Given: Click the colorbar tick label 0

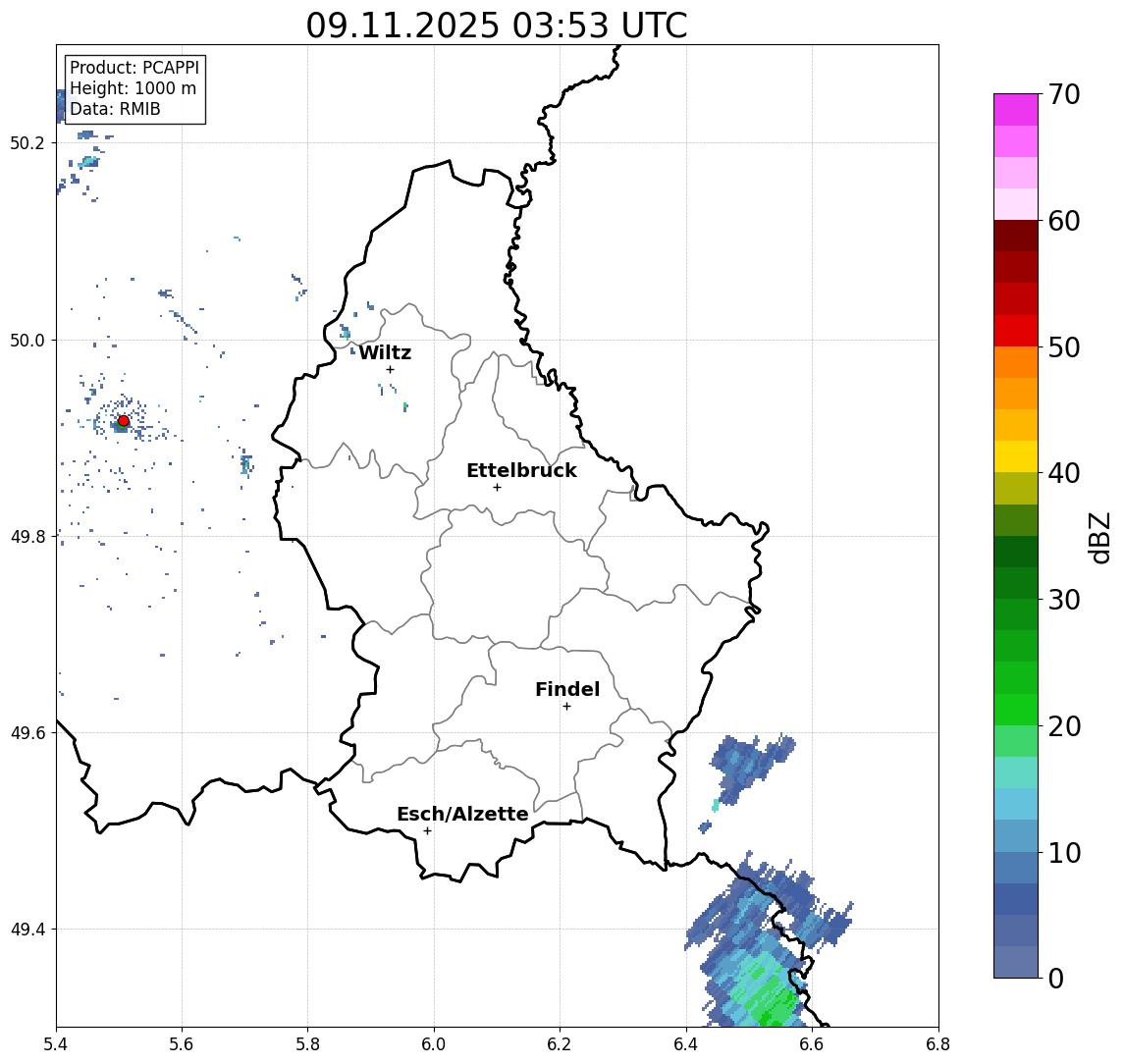Looking at the screenshot, I should tap(1056, 978).
